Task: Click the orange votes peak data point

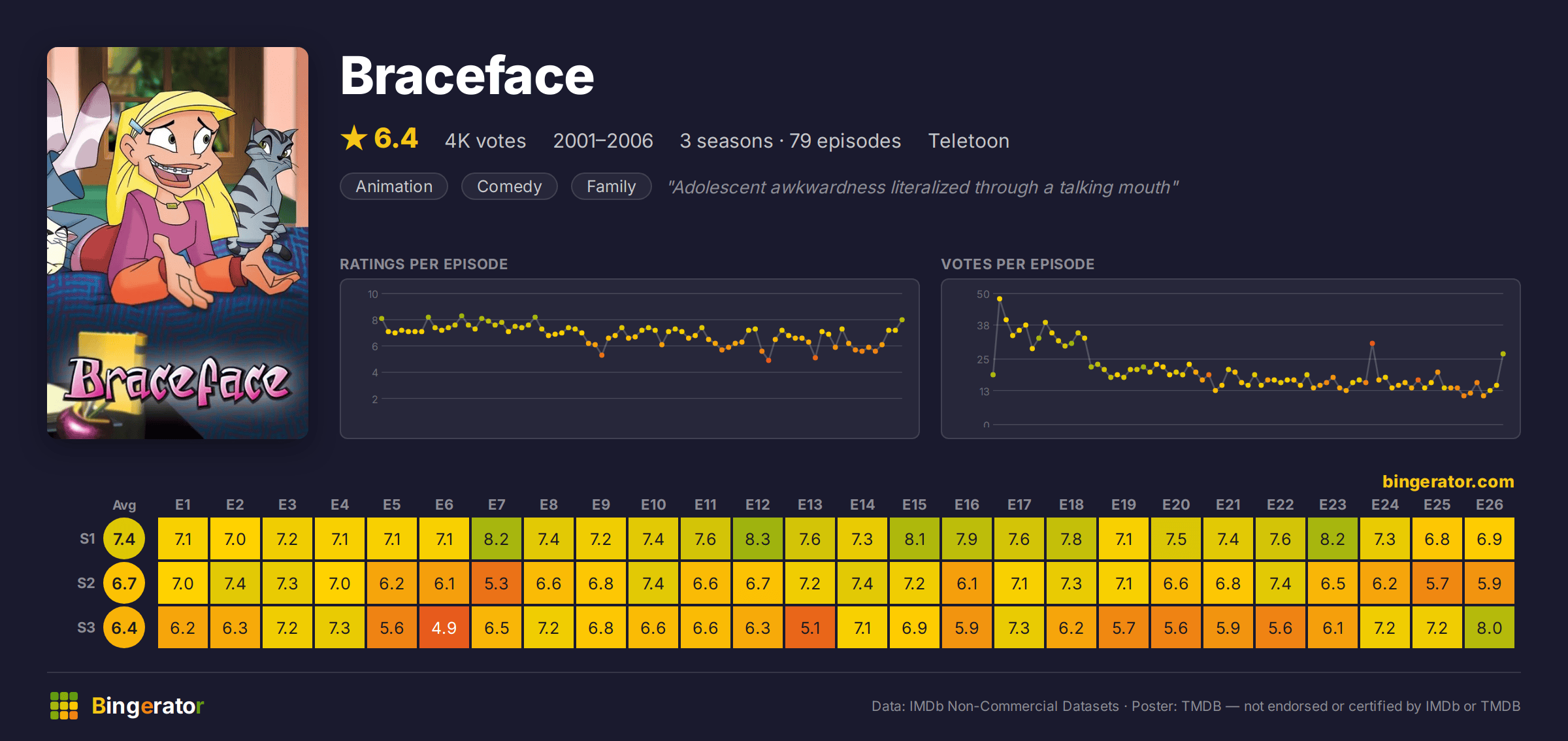Action: pyautogui.click(x=1372, y=343)
